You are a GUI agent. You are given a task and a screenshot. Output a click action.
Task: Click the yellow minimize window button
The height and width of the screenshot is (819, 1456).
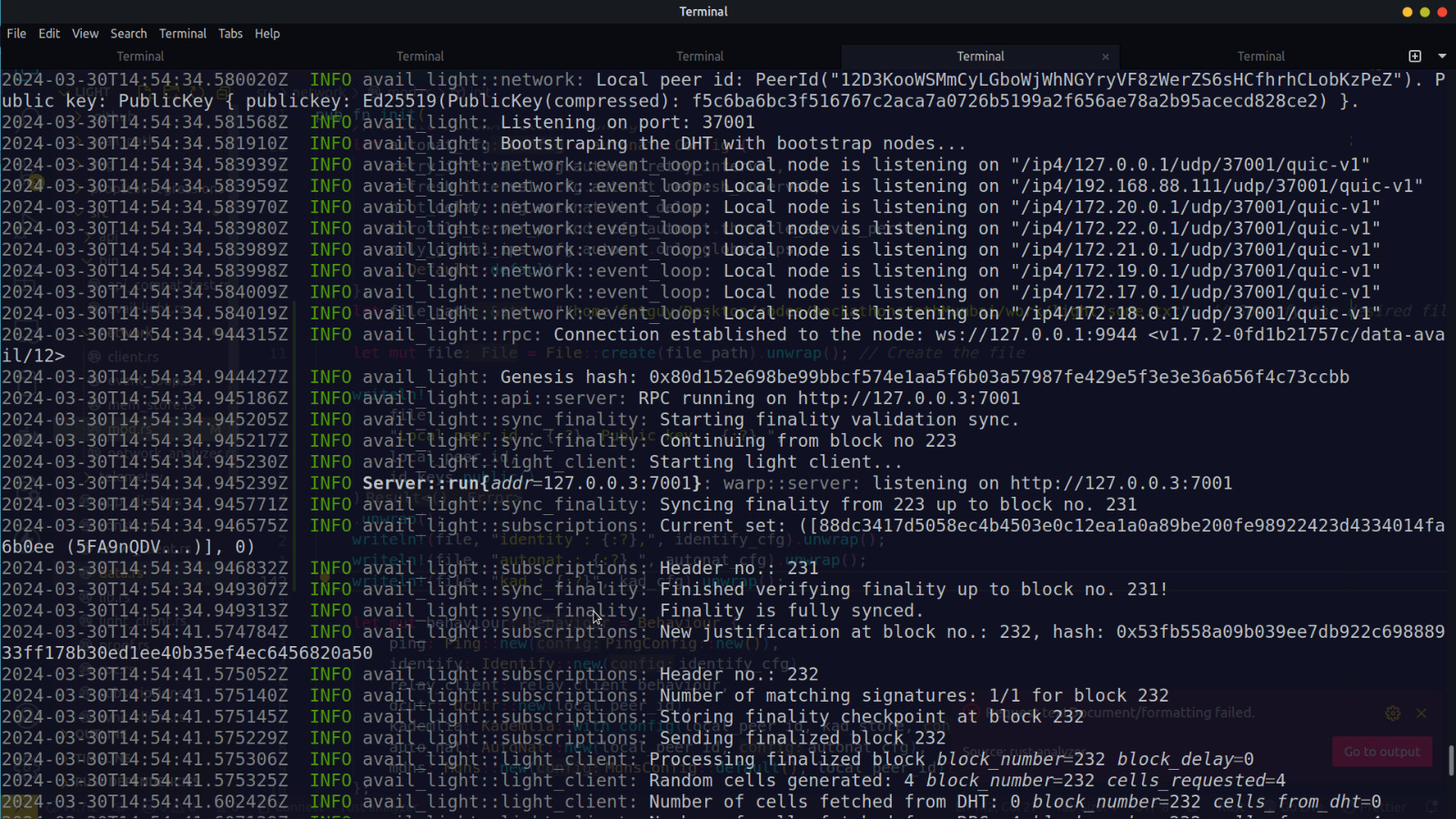click(x=1407, y=12)
